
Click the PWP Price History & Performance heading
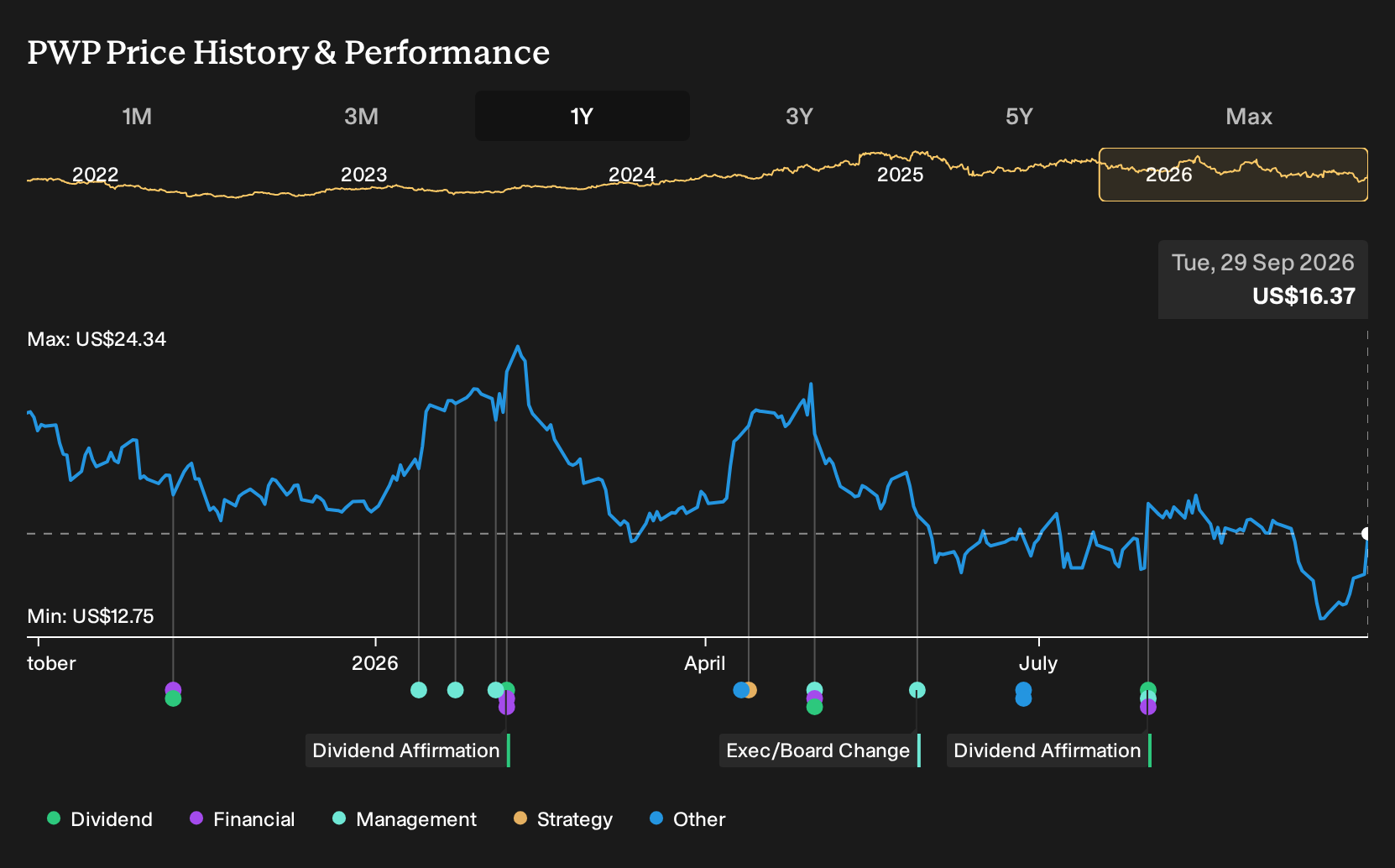pos(289,52)
